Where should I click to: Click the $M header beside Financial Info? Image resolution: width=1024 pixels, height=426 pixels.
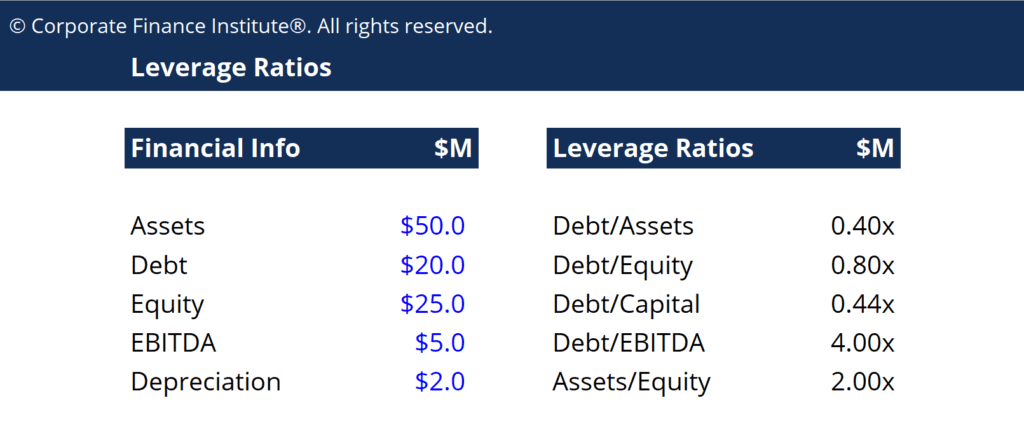click(453, 149)
